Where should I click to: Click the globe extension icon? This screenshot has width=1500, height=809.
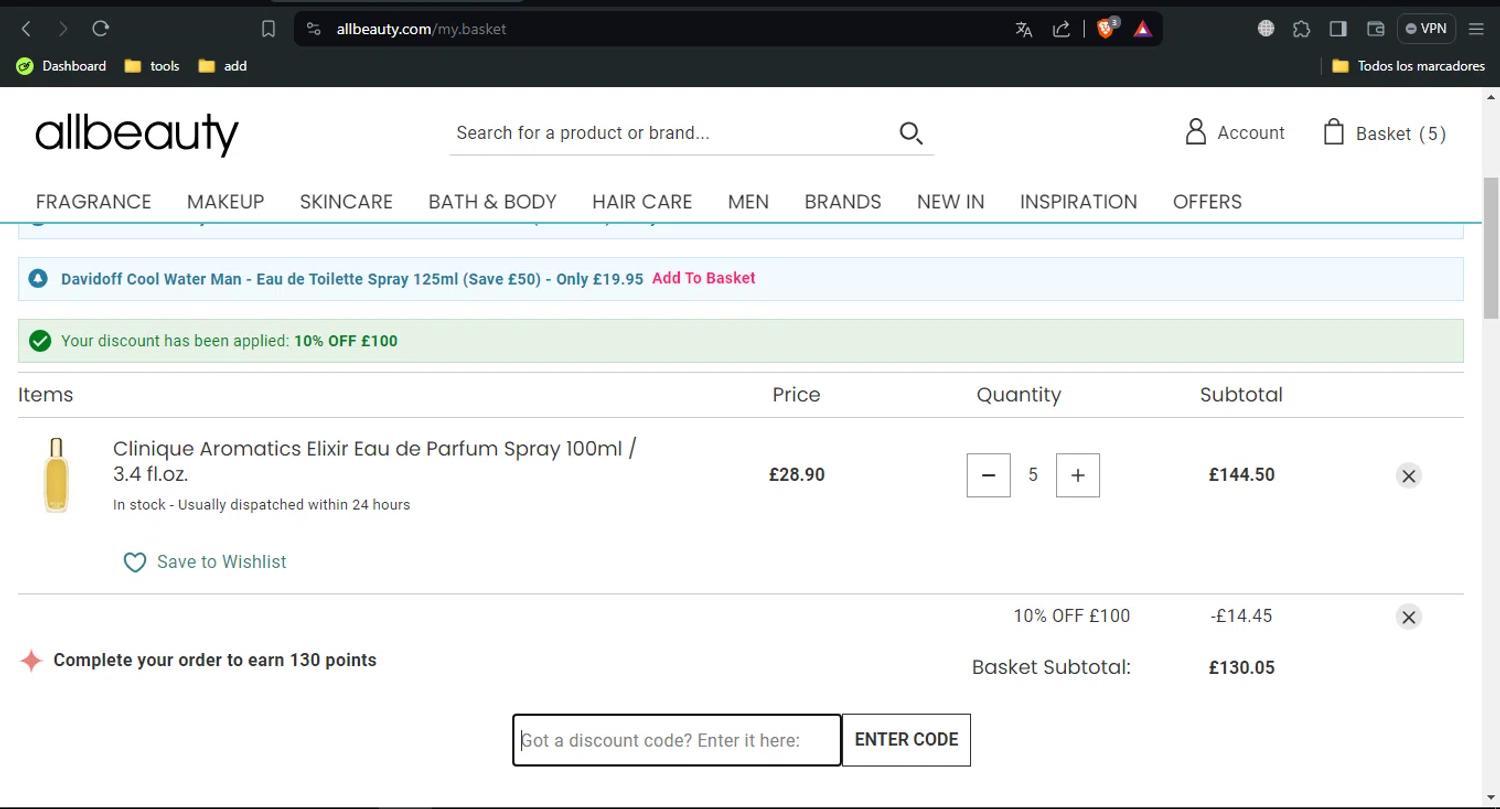click(1266, 29)
